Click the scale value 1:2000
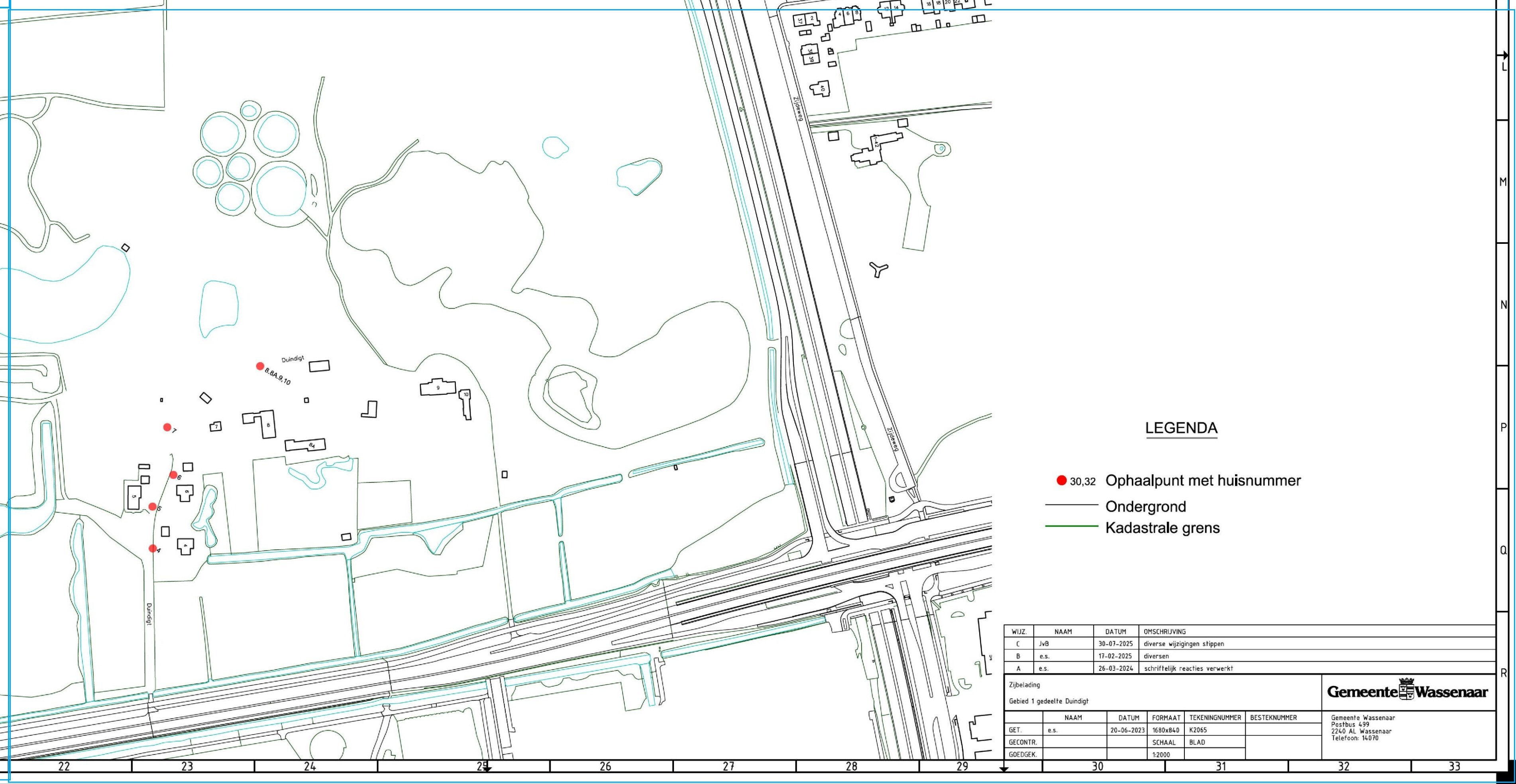 (1161, 755)
